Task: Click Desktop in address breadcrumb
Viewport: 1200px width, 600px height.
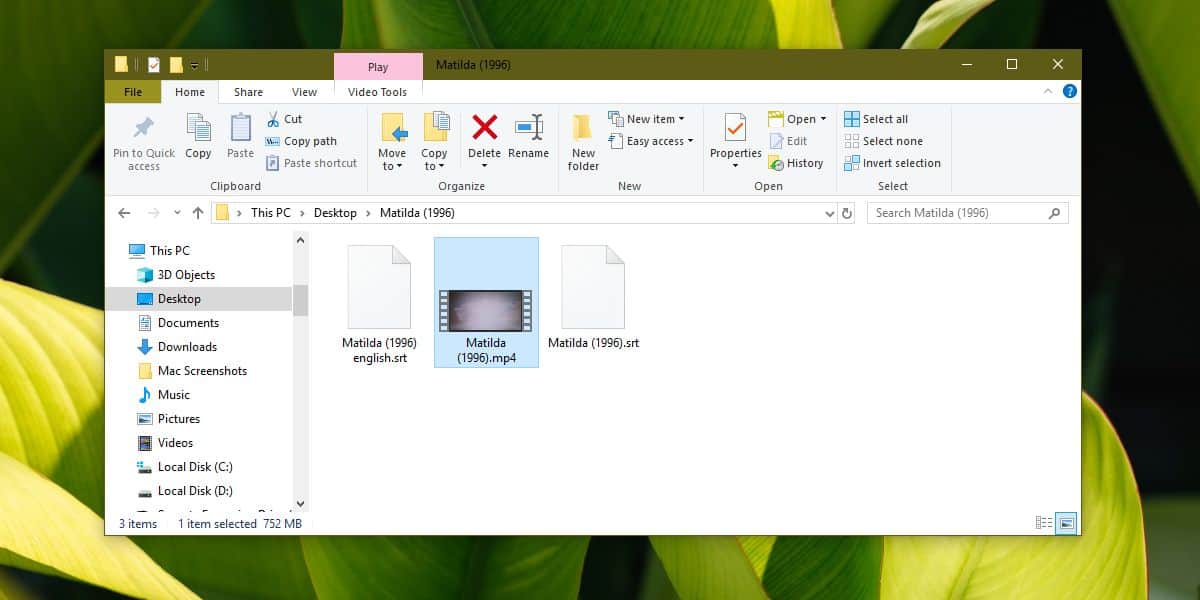Action: tap(335, 213)
